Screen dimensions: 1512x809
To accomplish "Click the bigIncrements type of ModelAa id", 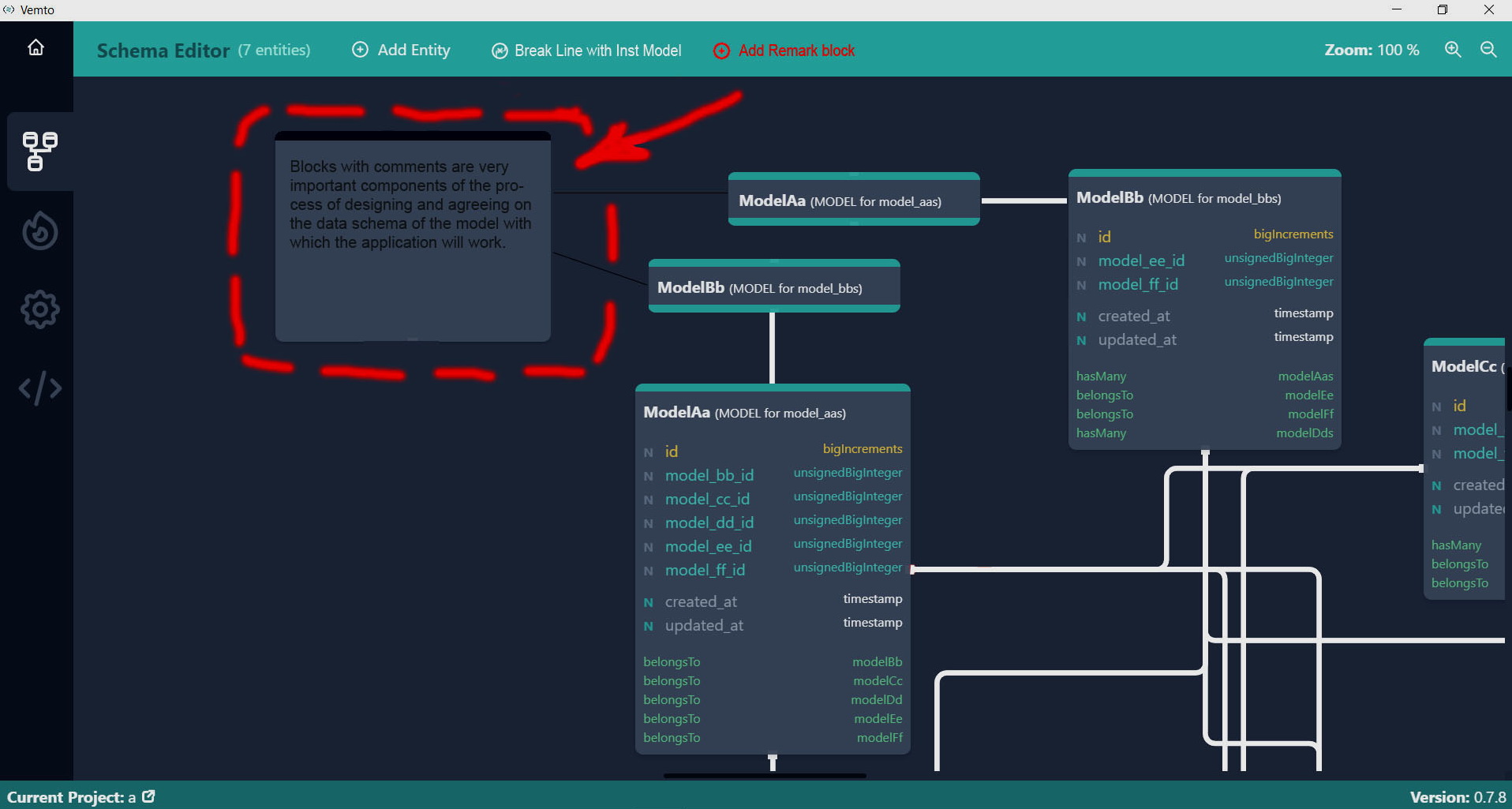I will tap(862, 448).
